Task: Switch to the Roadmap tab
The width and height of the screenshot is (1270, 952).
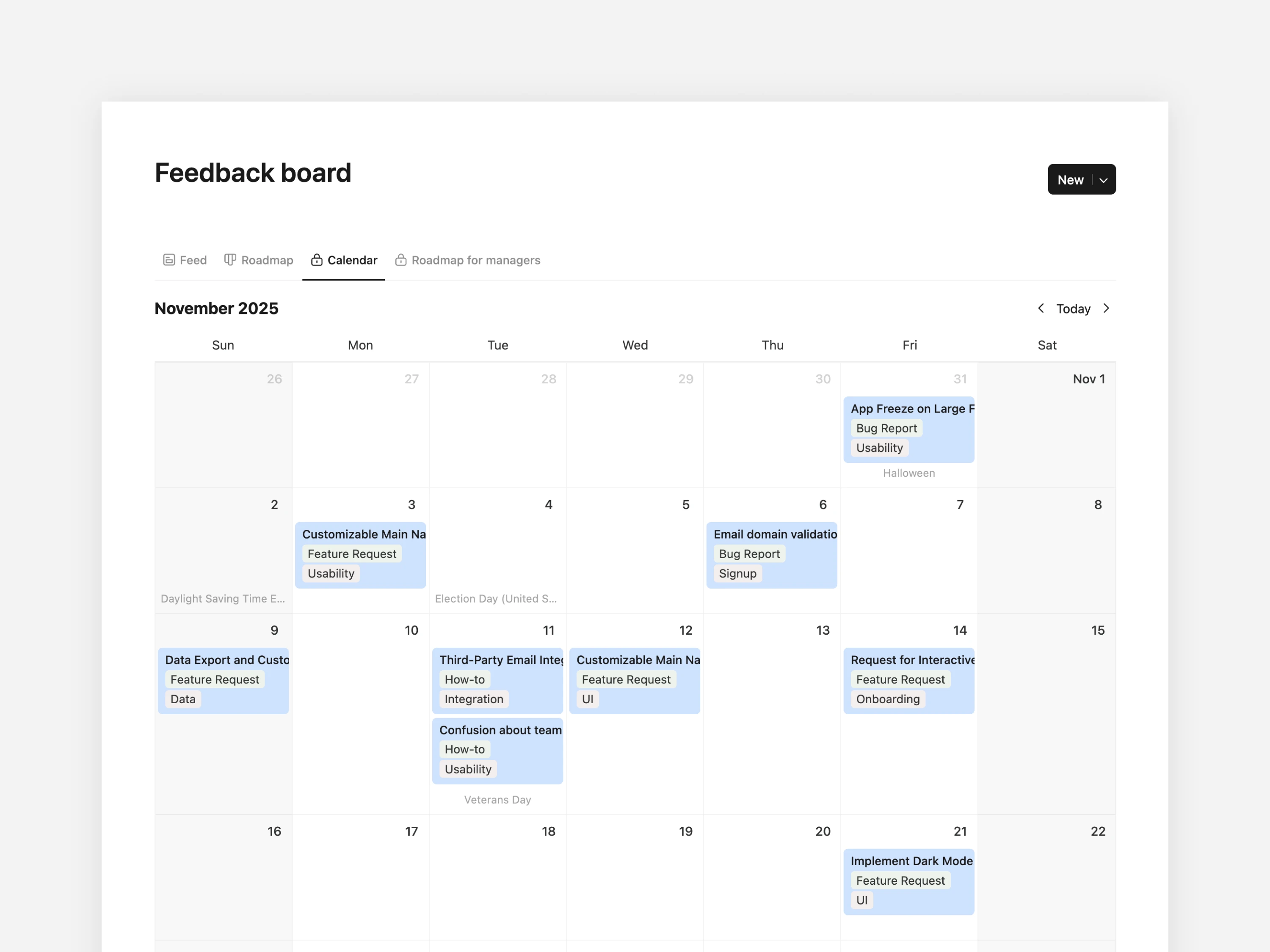Action: (x=266, y=260)
